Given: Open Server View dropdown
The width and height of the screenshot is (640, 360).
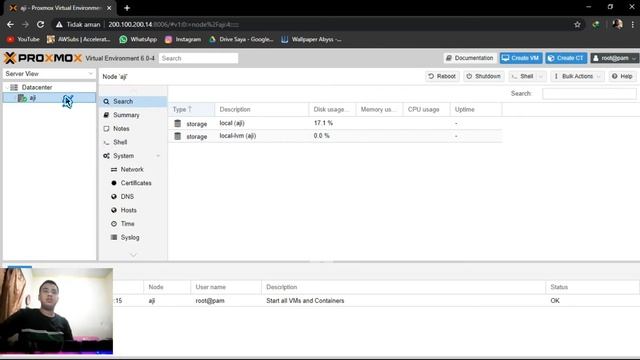Looking at the screenshot, I should pyautogui.click(x=49, y=73).
